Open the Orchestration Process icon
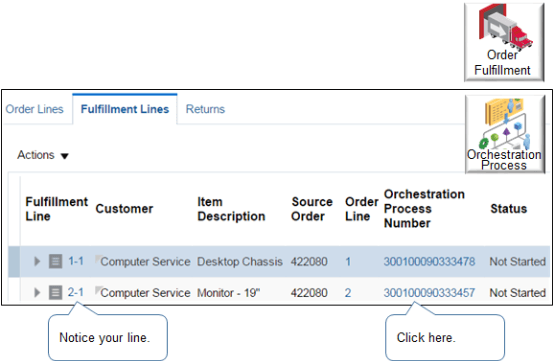554x362 pixels. coord(505,135)
